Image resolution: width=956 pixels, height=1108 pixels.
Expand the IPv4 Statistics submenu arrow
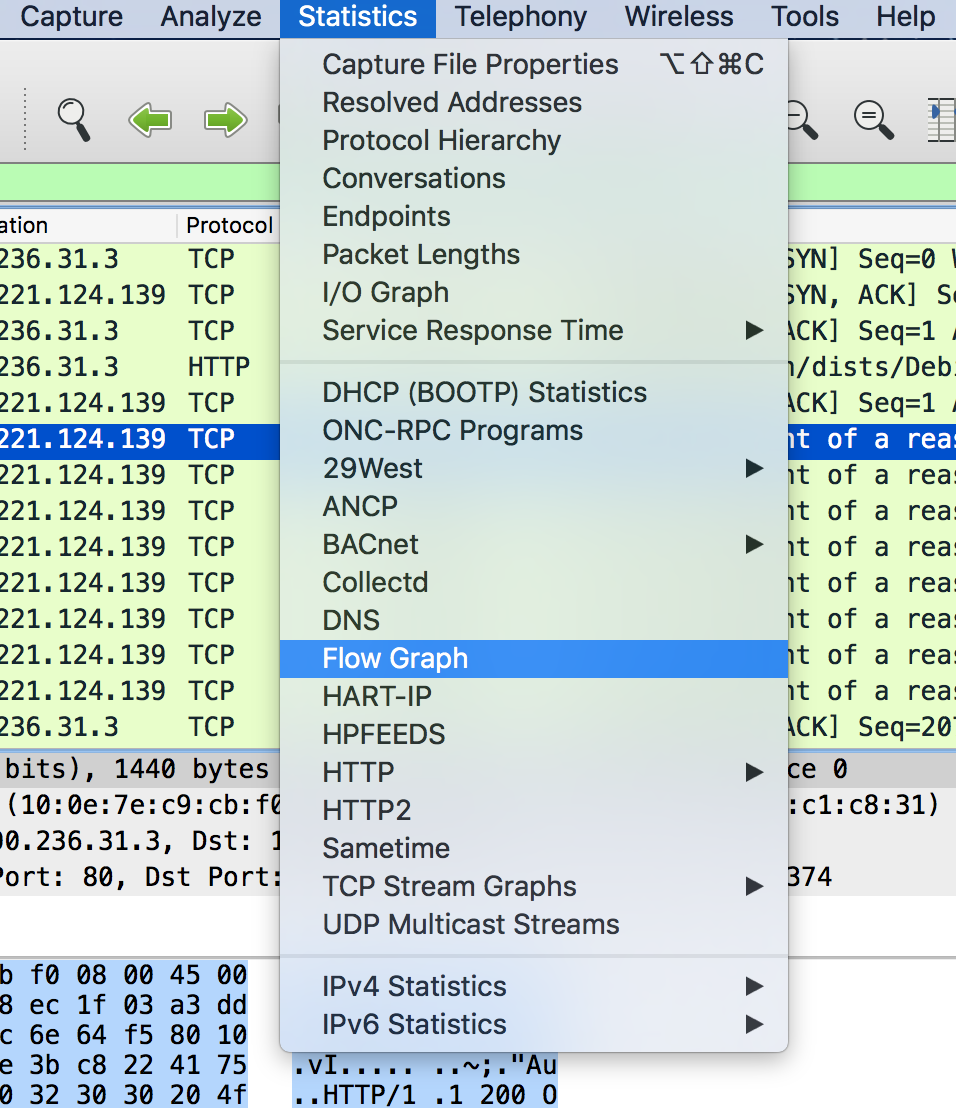point(755,986)
